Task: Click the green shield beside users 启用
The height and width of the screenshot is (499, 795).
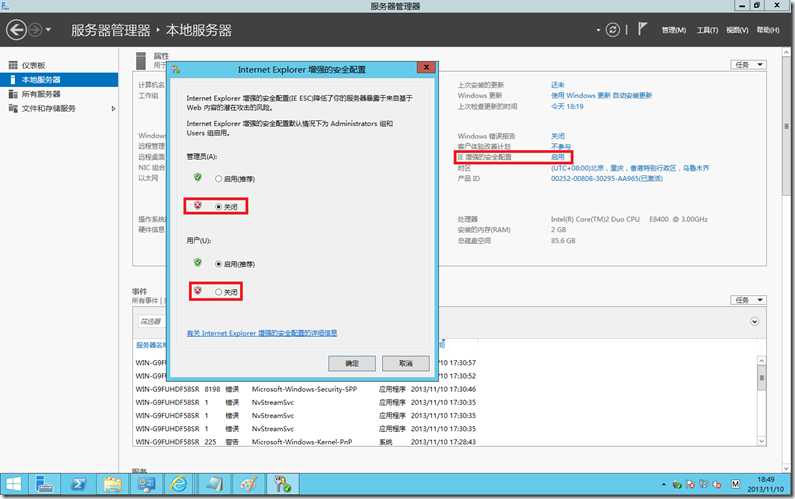Action: tap(198, 262)
